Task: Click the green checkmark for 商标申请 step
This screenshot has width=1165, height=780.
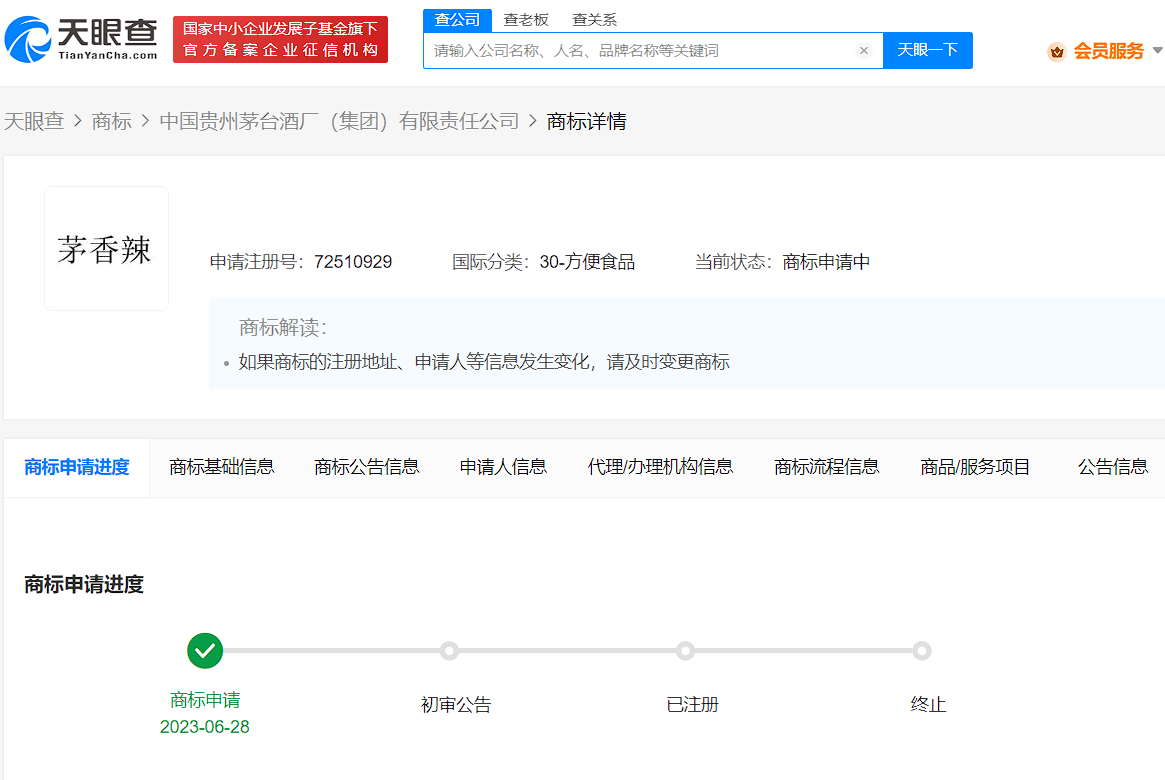Action: (205, 651)
